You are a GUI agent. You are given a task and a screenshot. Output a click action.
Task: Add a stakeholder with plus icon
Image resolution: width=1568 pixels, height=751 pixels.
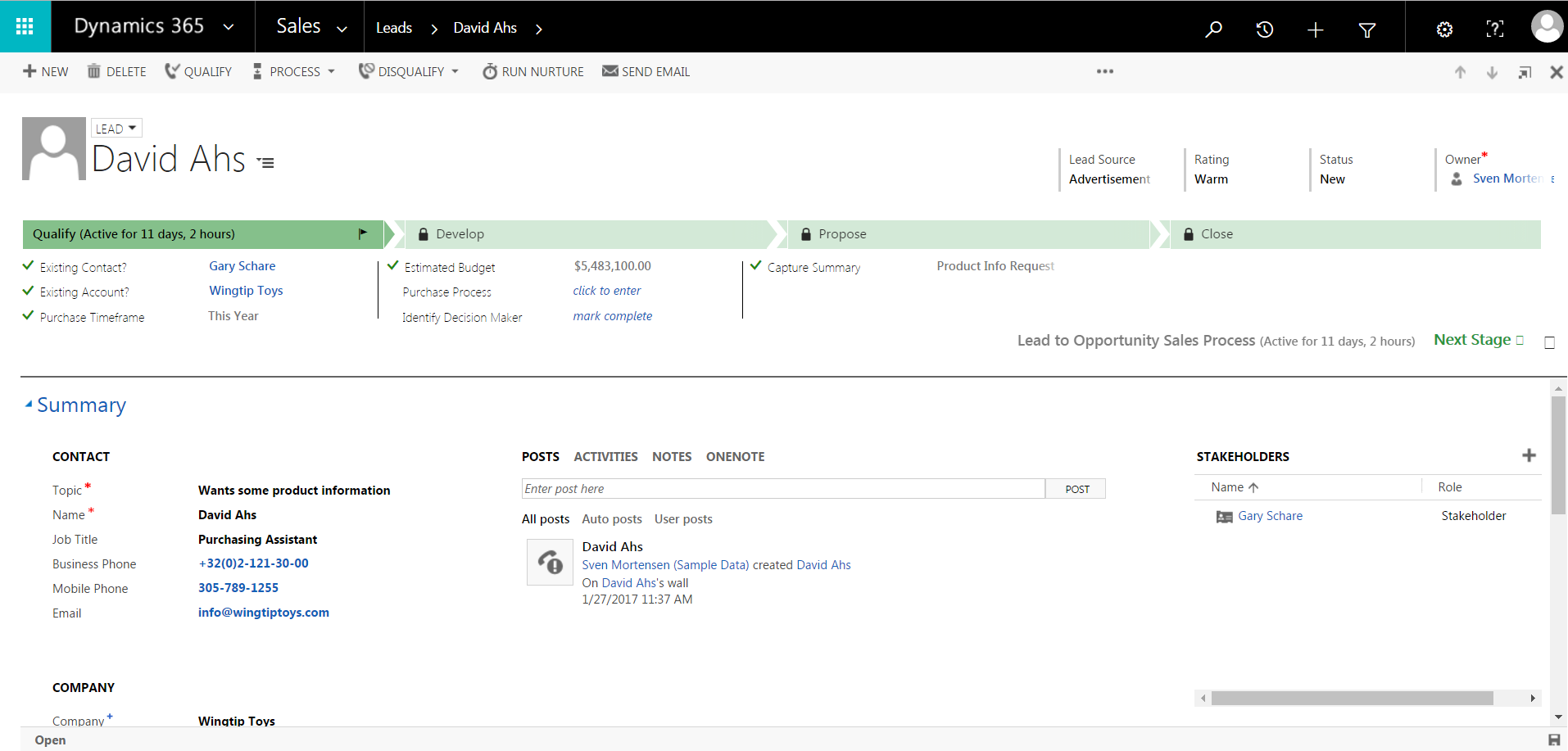1529,455
